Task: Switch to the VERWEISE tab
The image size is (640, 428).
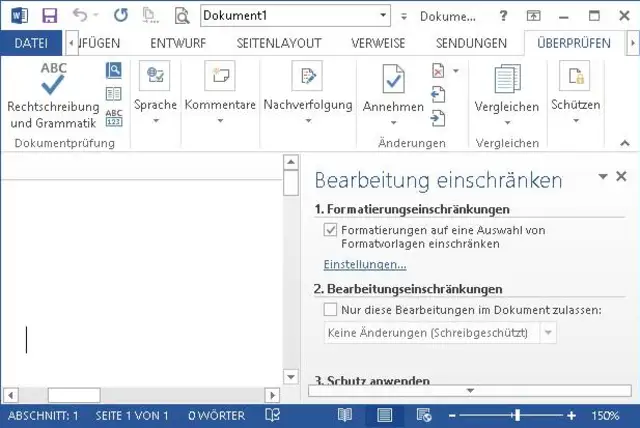Action: coord(378,43)
